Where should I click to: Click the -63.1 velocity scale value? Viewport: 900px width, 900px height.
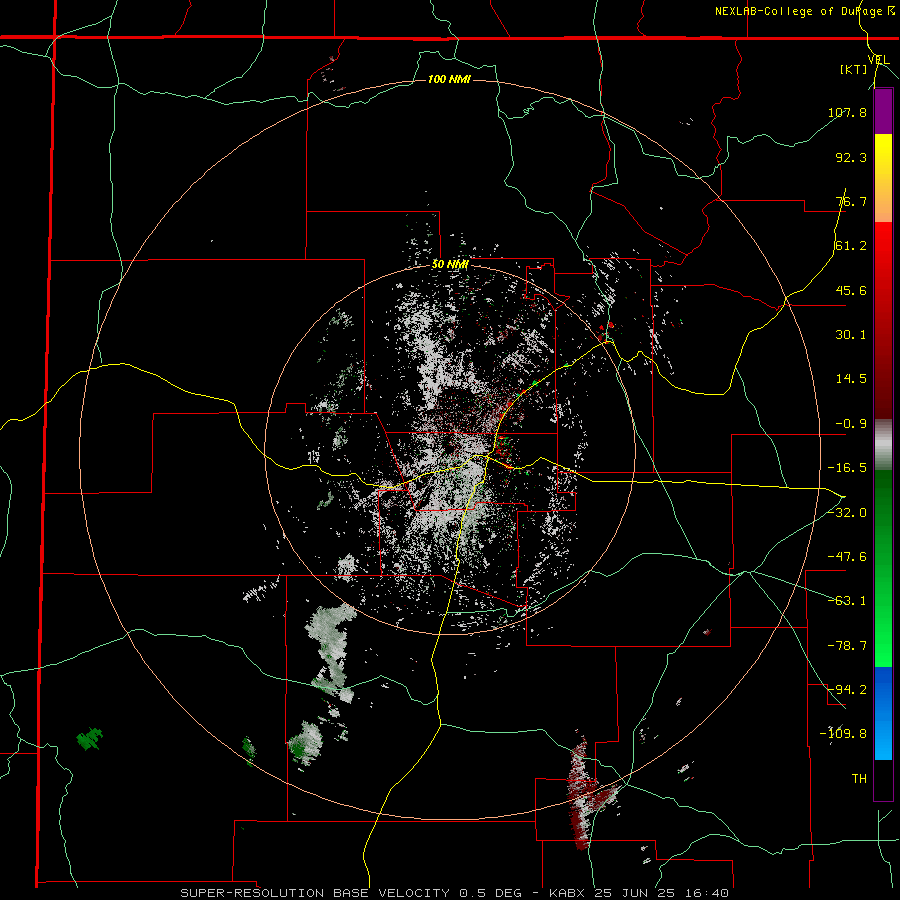(847, 601)
